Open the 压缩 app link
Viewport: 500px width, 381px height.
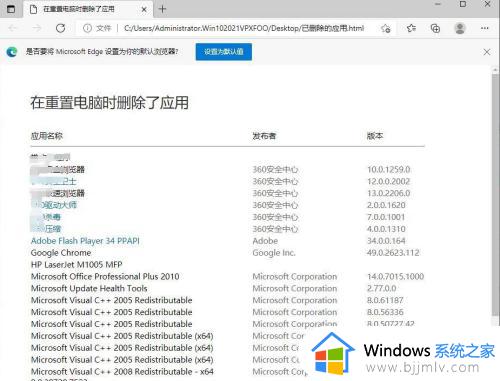(x=46, y=229)
